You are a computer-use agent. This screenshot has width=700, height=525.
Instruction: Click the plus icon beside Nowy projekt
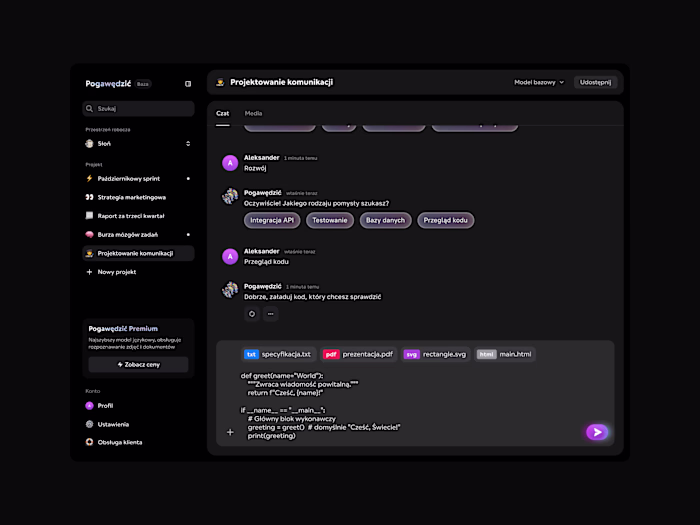(89, 272)
